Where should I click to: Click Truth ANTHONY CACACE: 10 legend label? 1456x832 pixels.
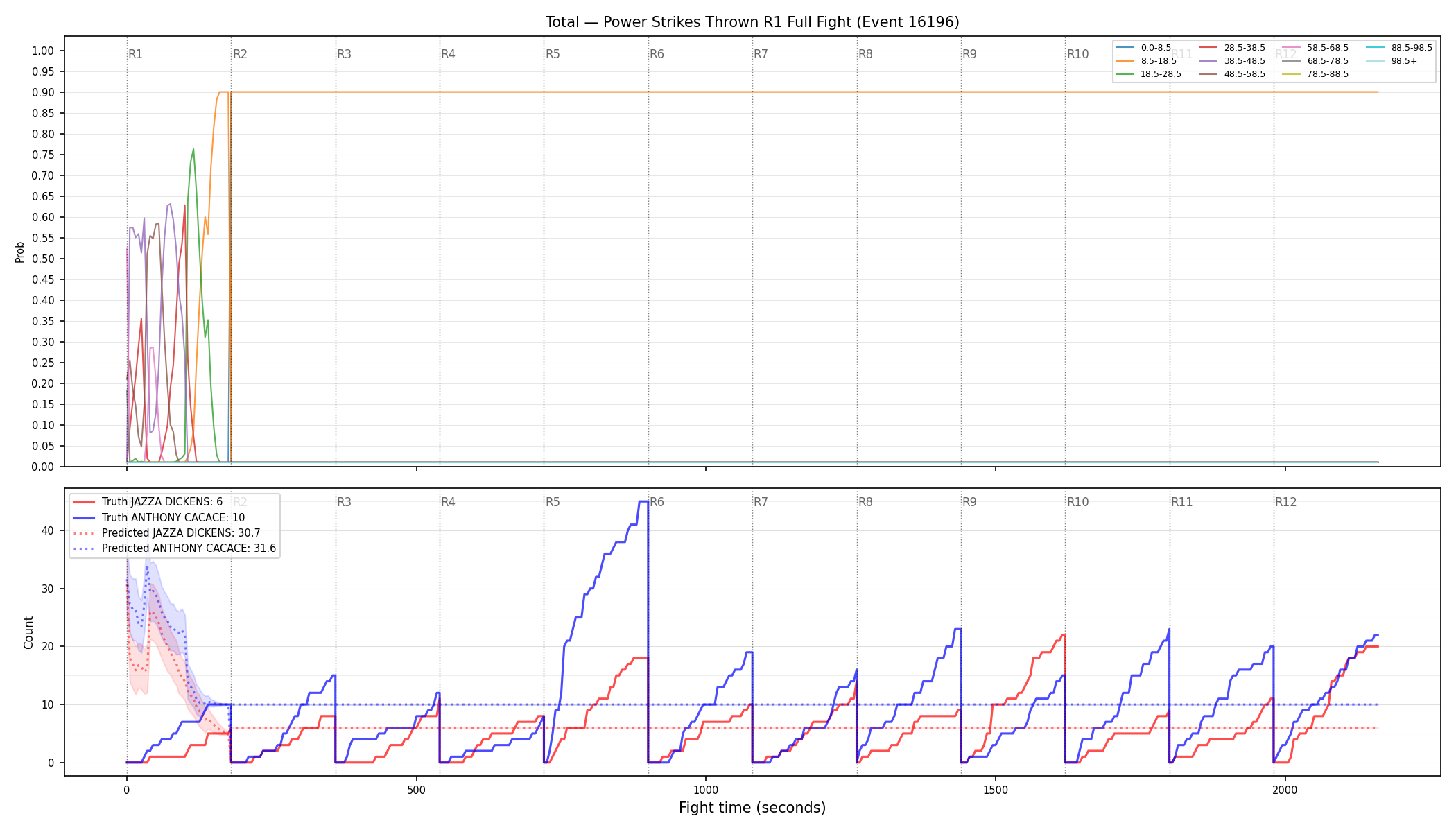(x=173, y=517)
